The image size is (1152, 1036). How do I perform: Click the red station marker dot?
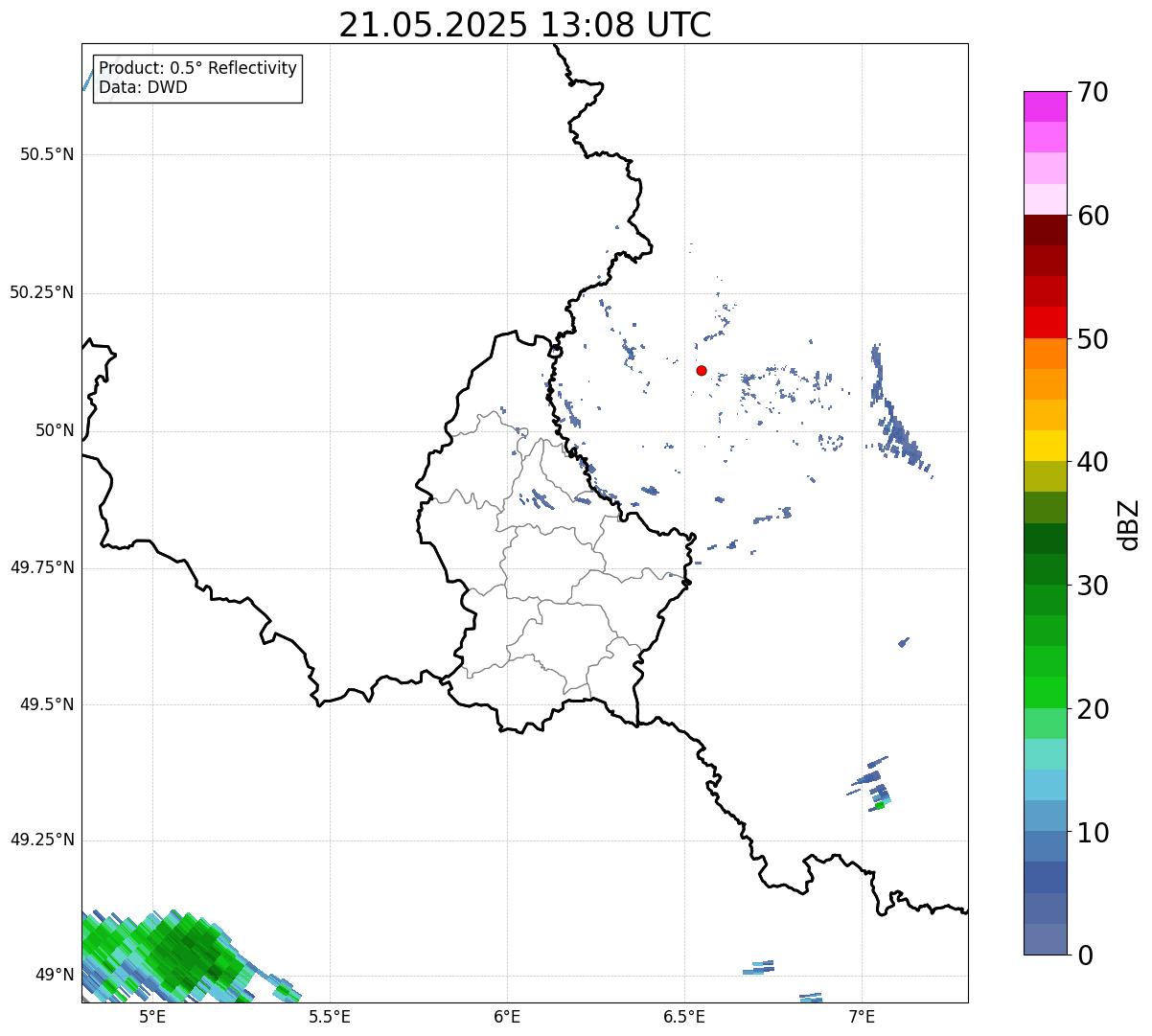point(702,371)
